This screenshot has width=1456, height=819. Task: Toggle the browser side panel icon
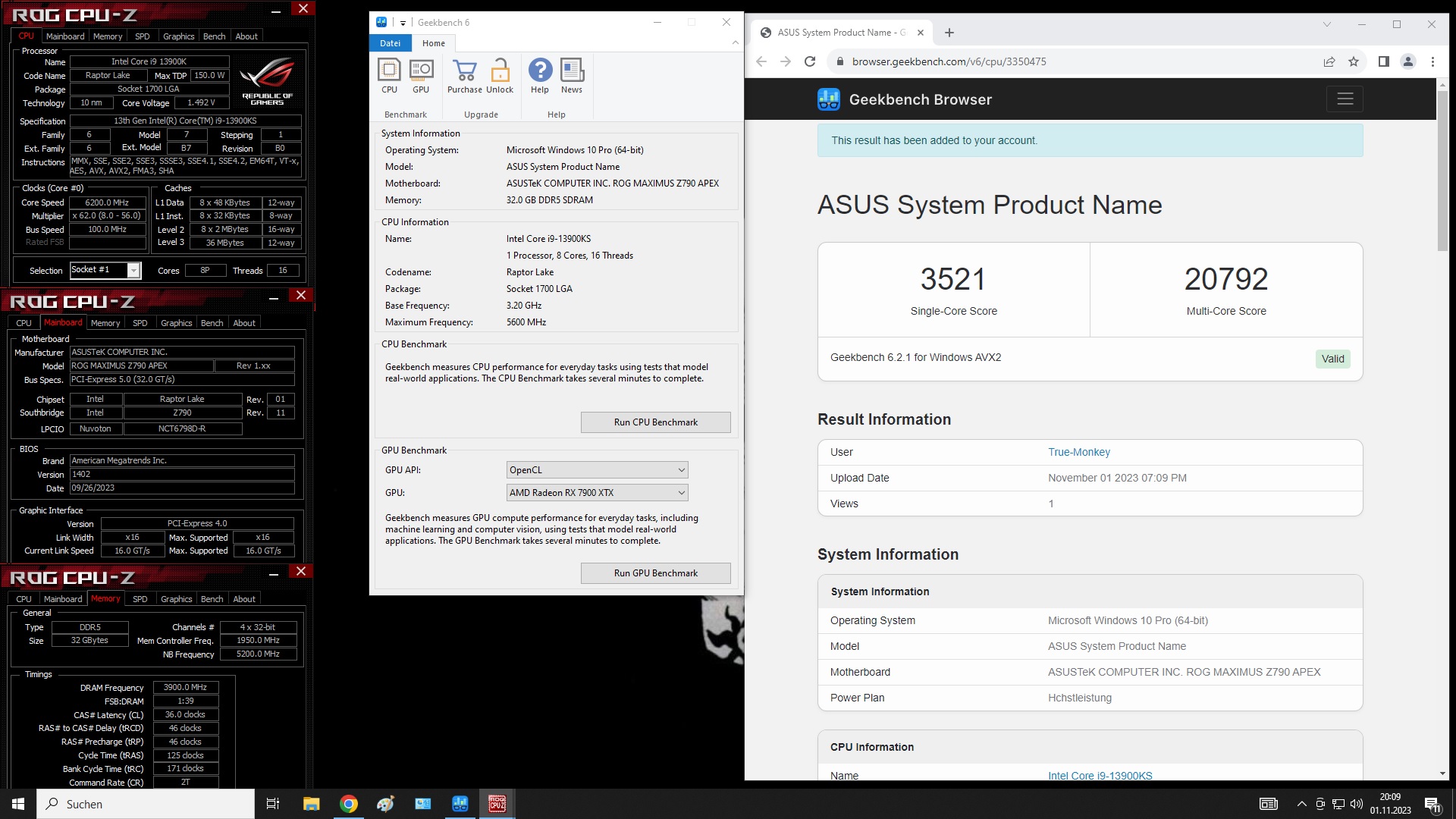click(x=1383, y=61)
